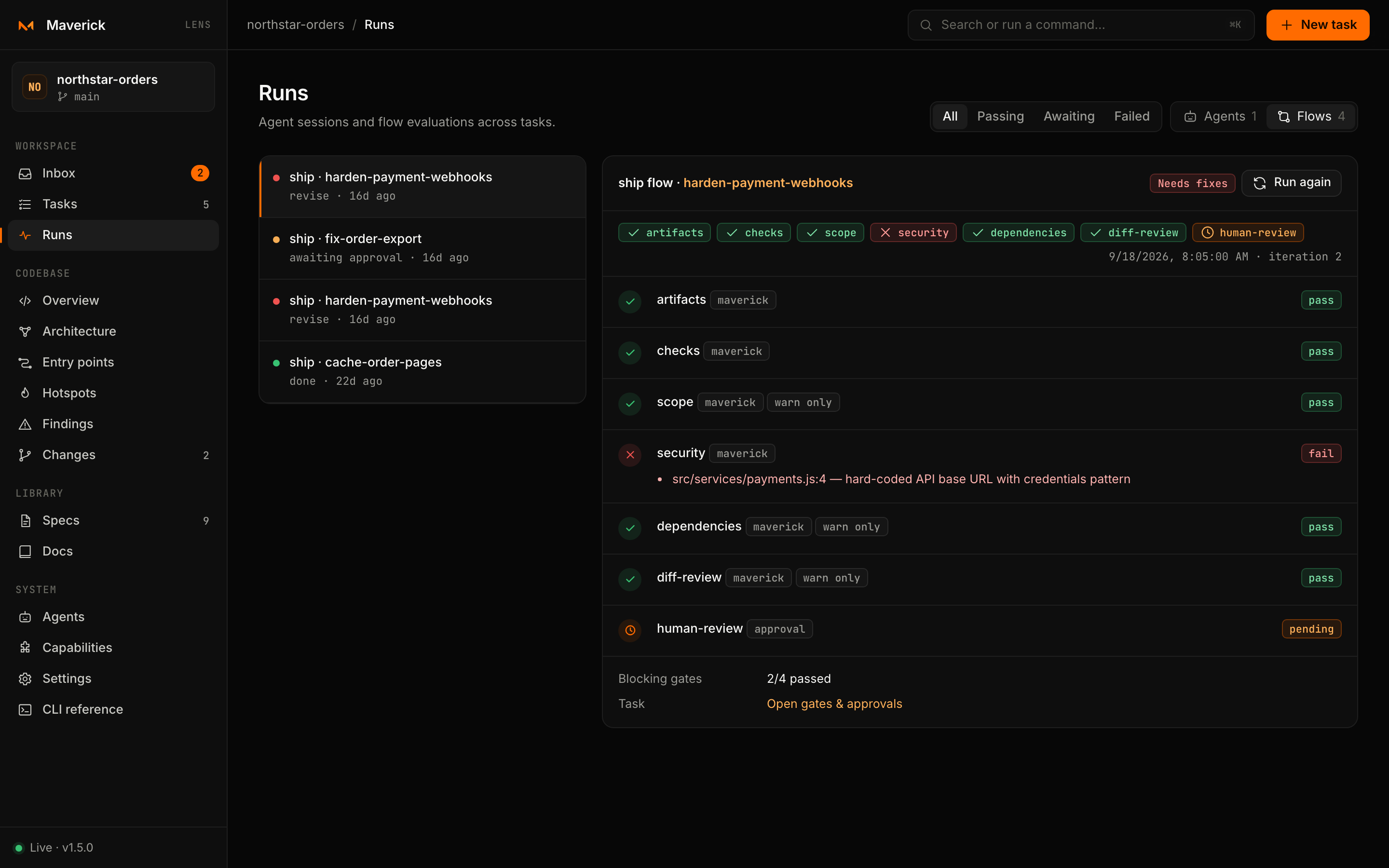Select the ship fix-order-export run
This screenshot has height=868, width=1389.
click(422, 248)
